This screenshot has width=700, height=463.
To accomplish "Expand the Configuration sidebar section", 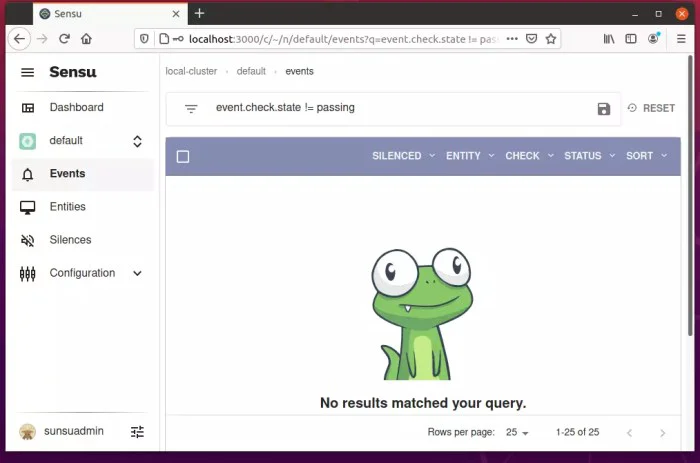I will pos(137,273).
